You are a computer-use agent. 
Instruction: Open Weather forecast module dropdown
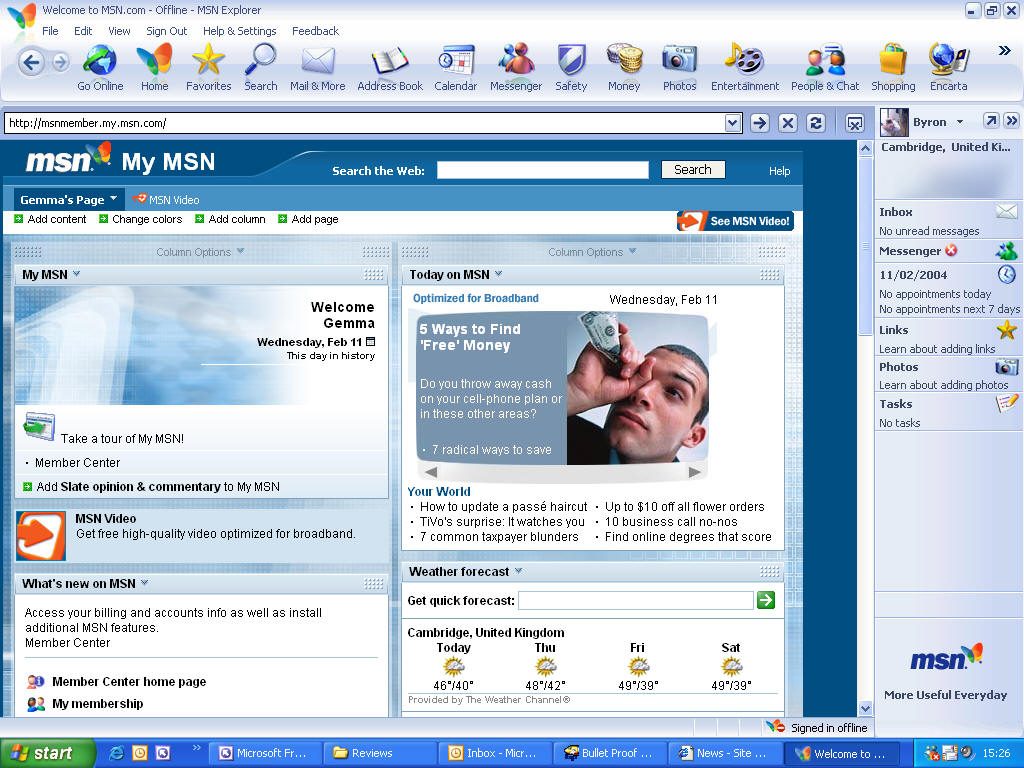coord(518,571)
